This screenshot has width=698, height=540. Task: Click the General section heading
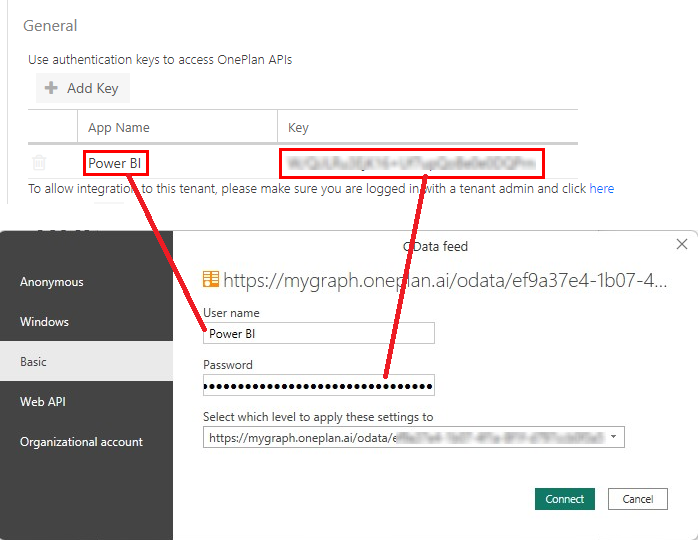pyautogui.click(x=50, y=26)
